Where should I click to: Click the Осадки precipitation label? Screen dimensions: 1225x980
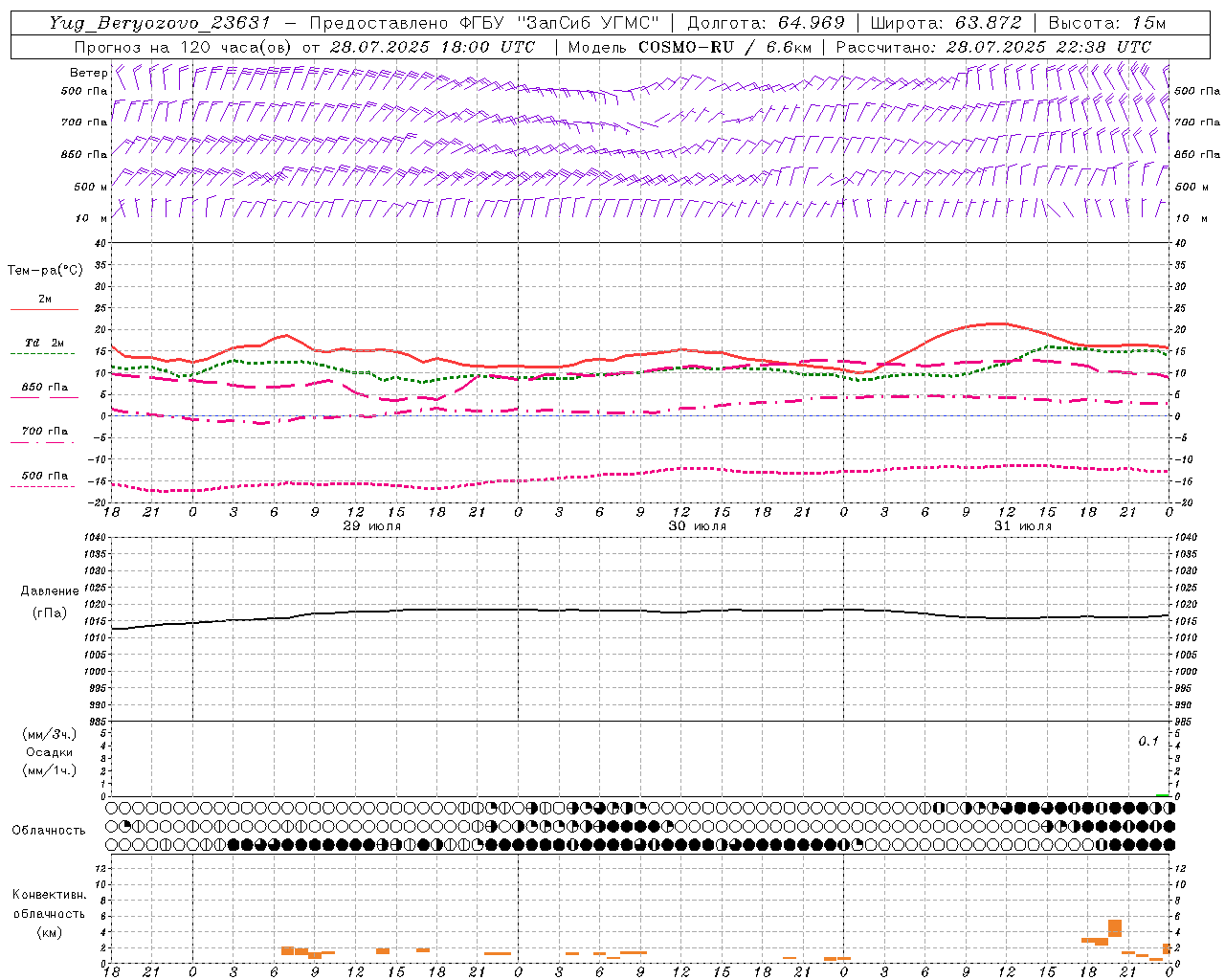[50, 752]
